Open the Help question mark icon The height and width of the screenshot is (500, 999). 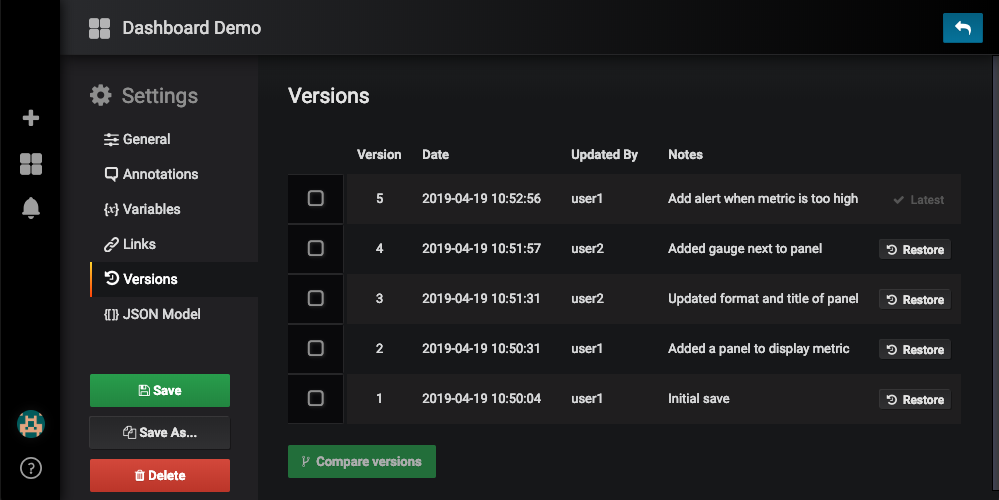click(30, 467)
